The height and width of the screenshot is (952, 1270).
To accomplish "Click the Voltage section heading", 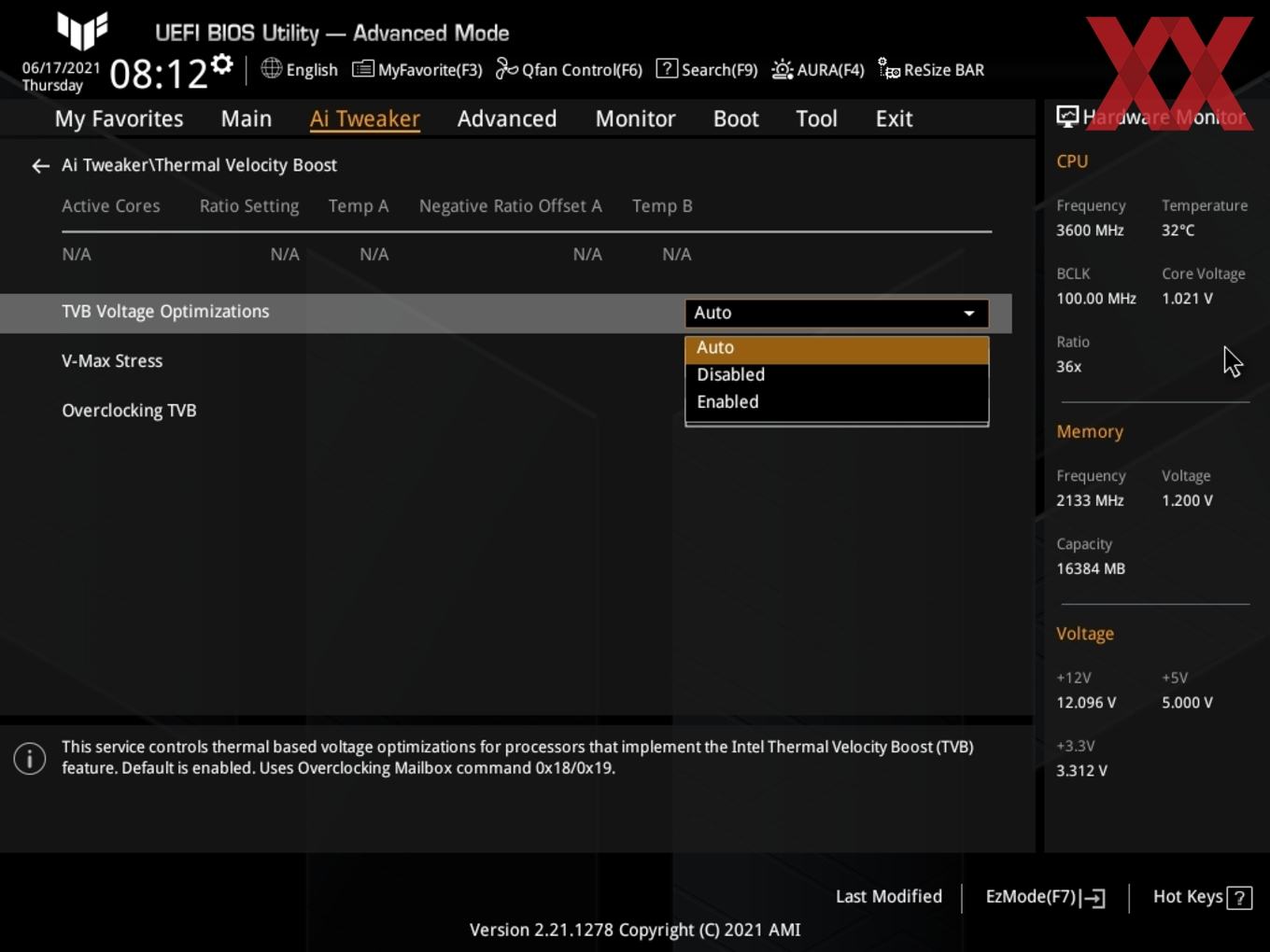I will pos(1085,634).
